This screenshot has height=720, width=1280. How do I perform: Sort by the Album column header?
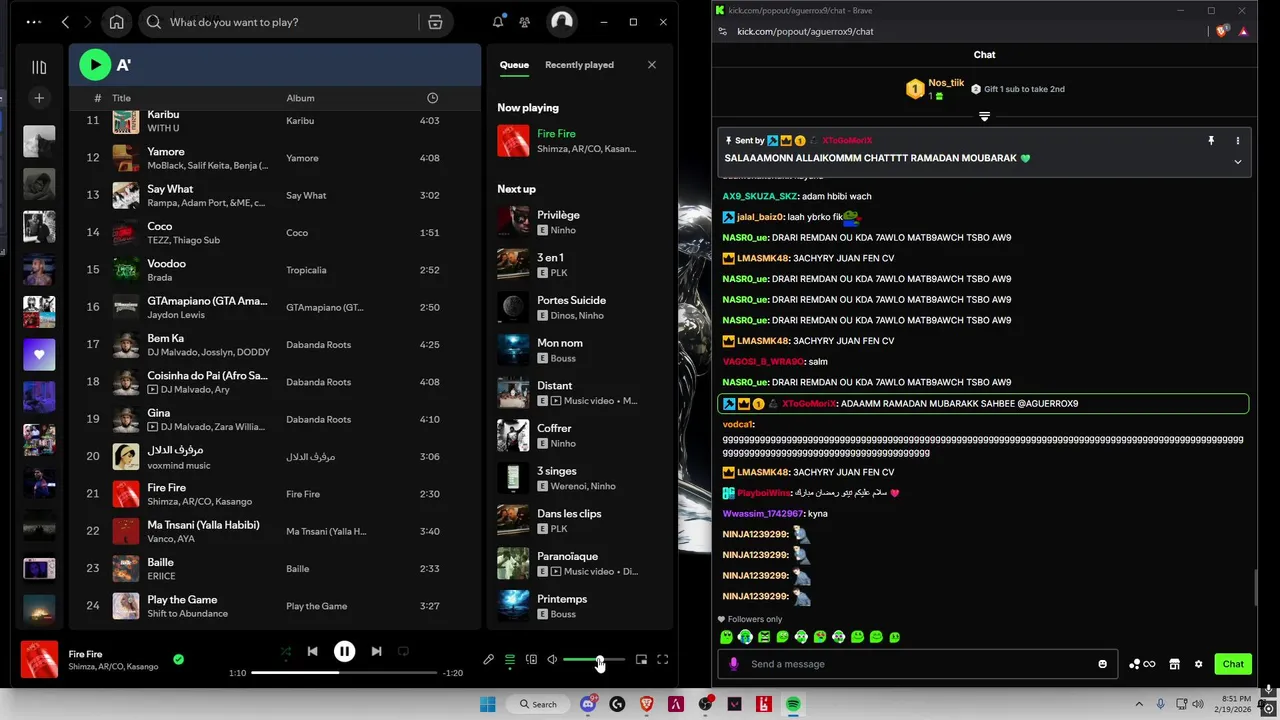[x=300, y=98]
